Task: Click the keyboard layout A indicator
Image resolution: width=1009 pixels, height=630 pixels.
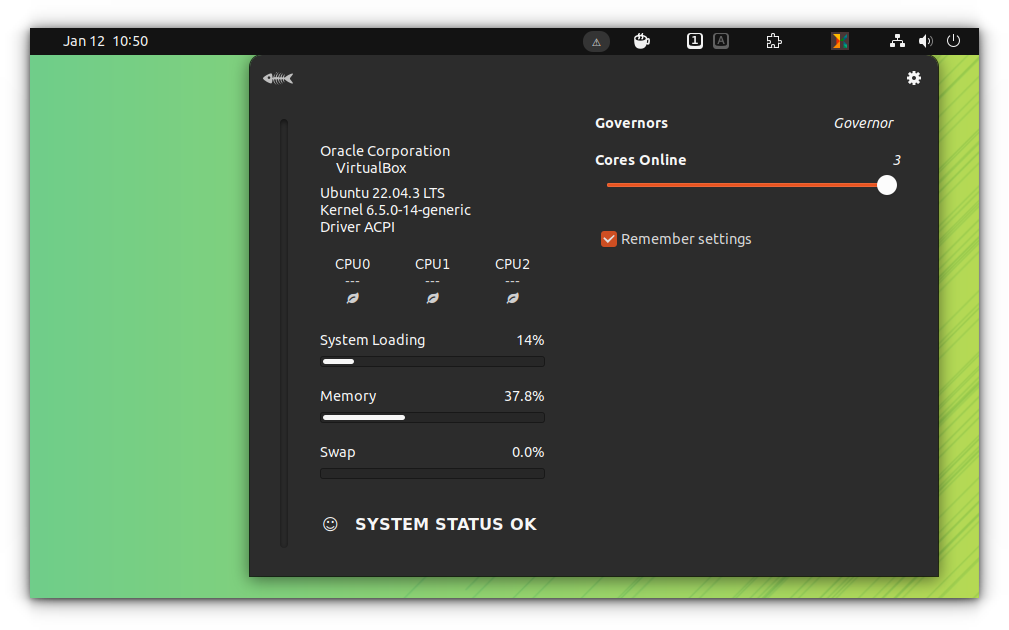Action: (x=721, y=41)
